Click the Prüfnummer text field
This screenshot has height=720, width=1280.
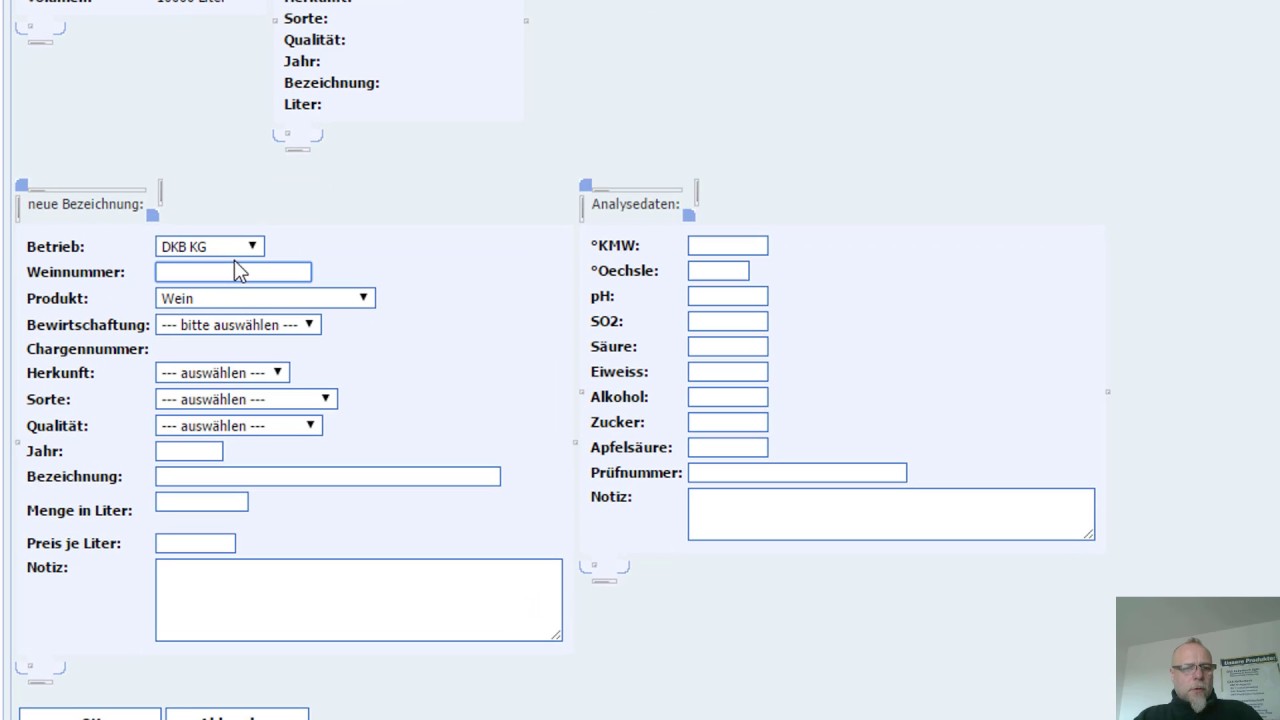797,472
